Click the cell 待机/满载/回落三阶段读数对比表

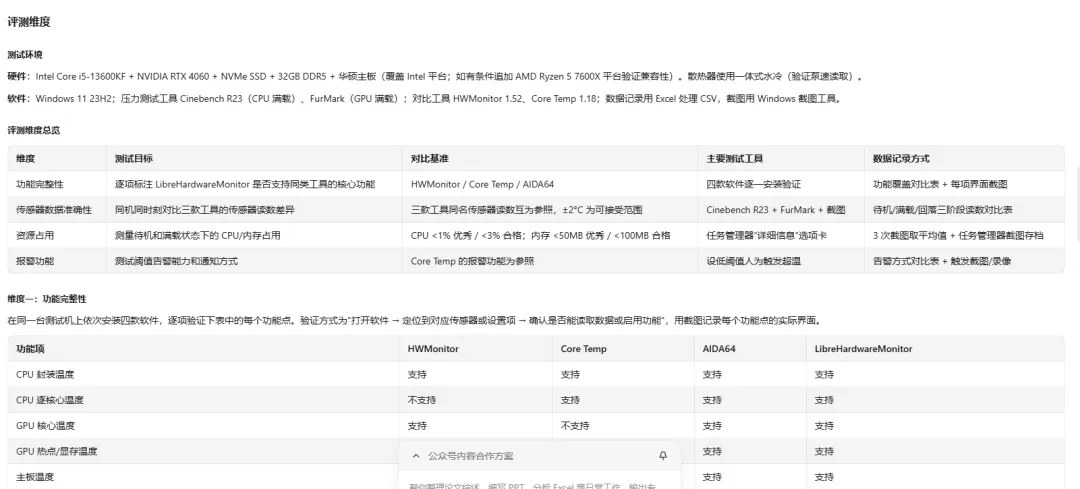coord(942,209)
